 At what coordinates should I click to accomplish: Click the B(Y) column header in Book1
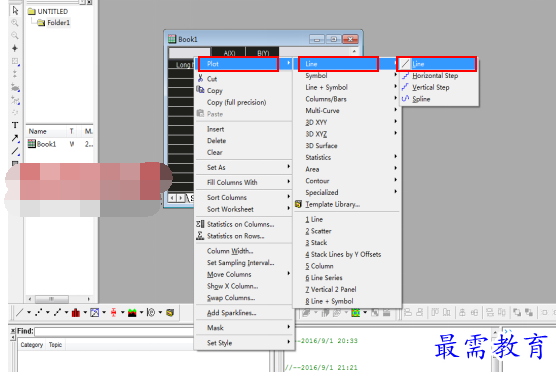tap(263, 53)
